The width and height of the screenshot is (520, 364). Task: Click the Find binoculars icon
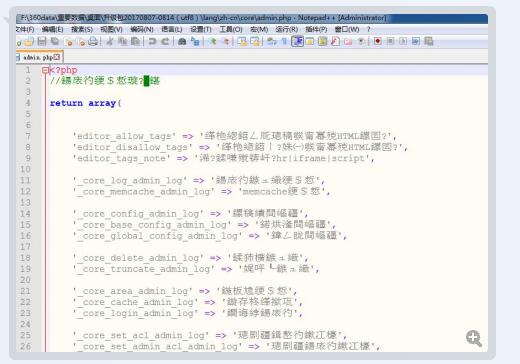pyautogui.click(x=182, y=41)
